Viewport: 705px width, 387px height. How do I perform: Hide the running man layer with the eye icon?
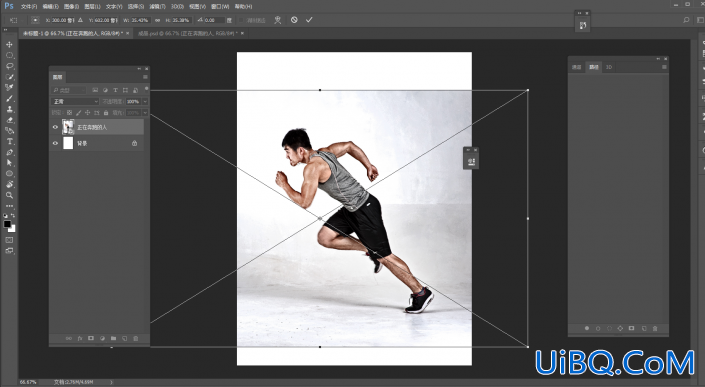point(55,127)
